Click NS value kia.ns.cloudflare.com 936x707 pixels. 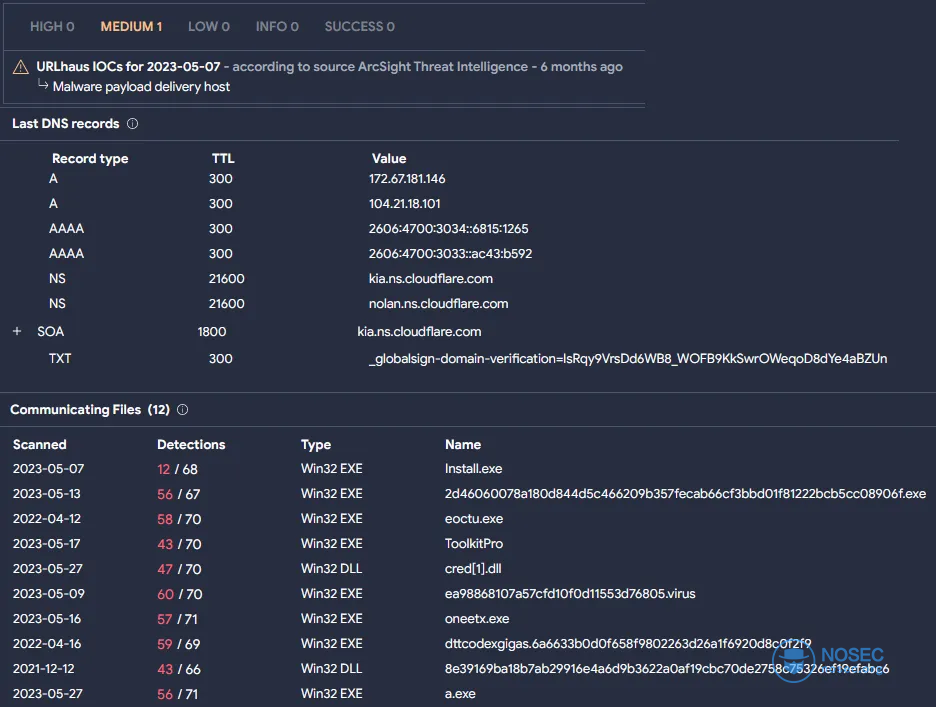431,279
